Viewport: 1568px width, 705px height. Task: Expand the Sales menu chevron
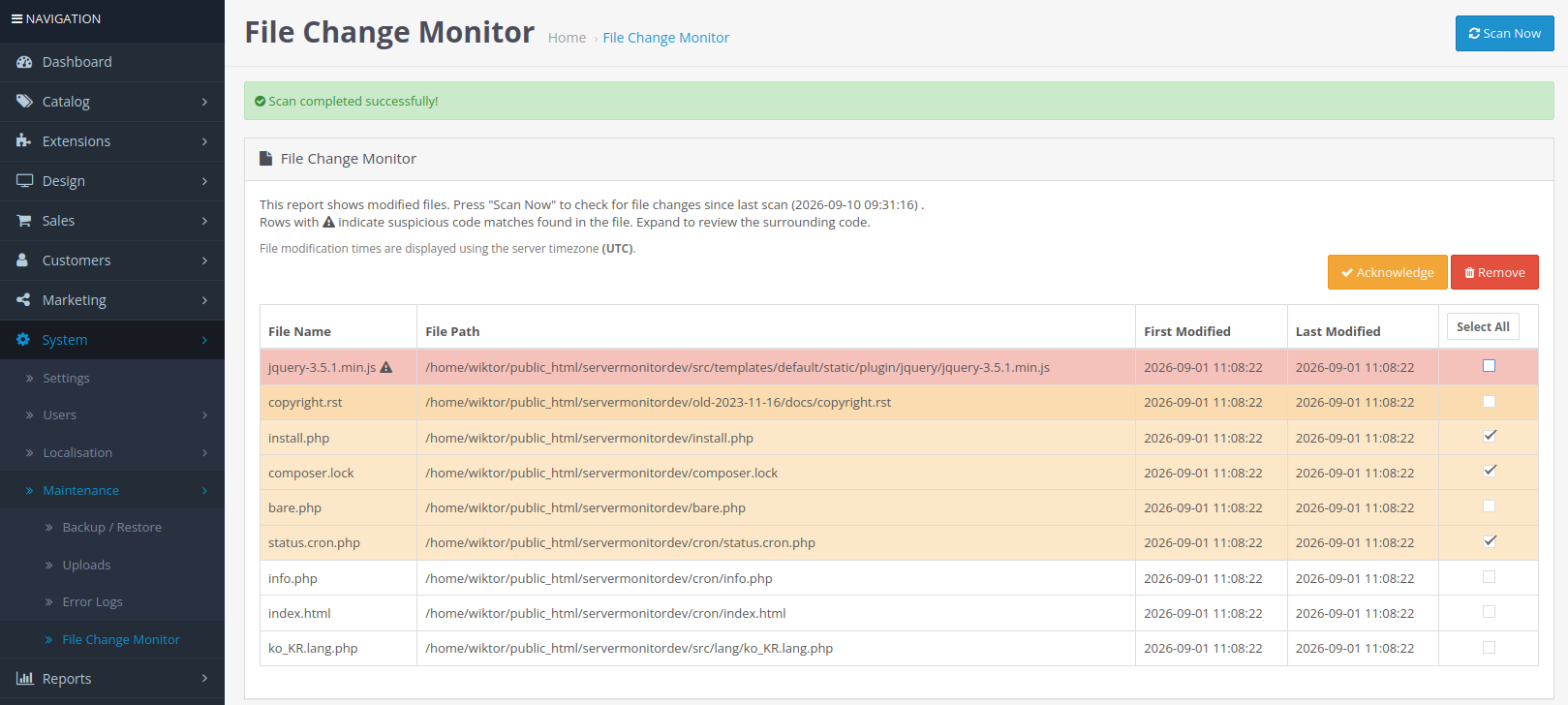[204, 221]
